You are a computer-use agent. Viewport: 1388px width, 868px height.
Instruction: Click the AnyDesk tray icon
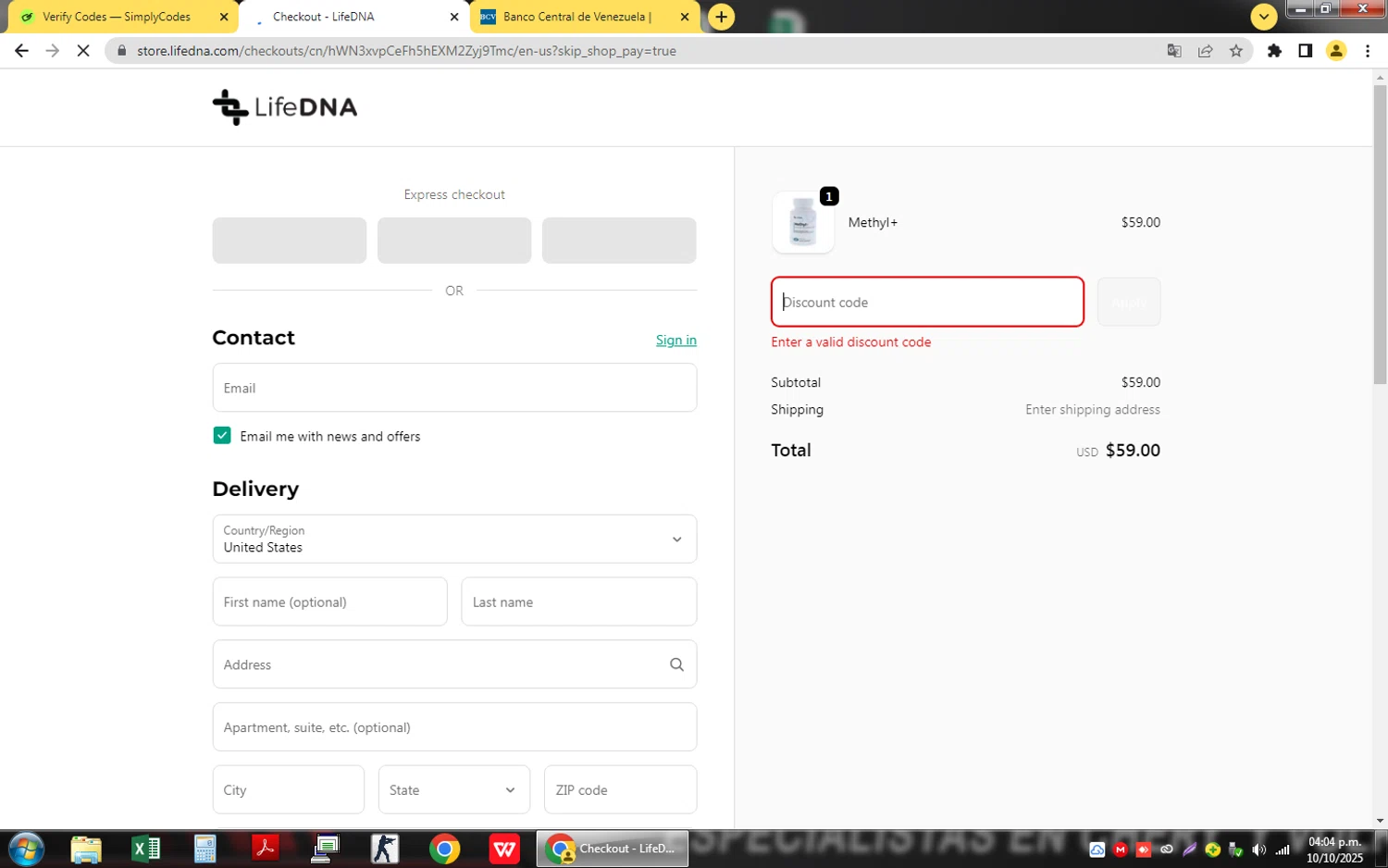(x=1144, y=849)
